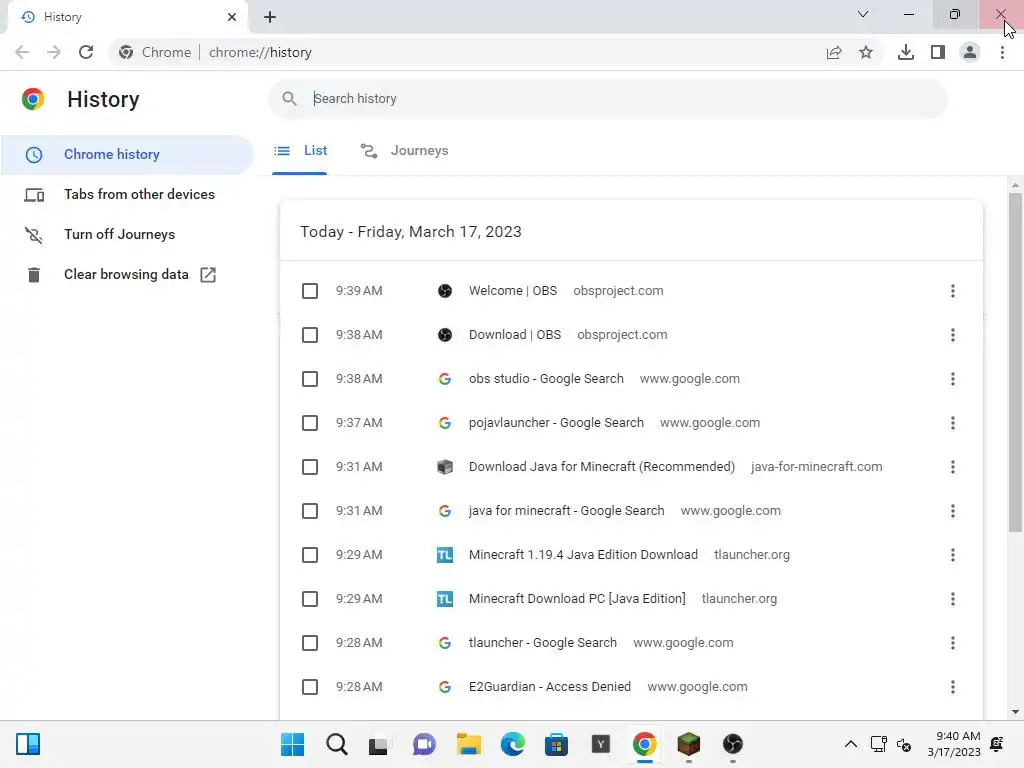Viewport: 1024px width, 768px height.
Task: Open the profile avatar icon
Action: (970, 52)
